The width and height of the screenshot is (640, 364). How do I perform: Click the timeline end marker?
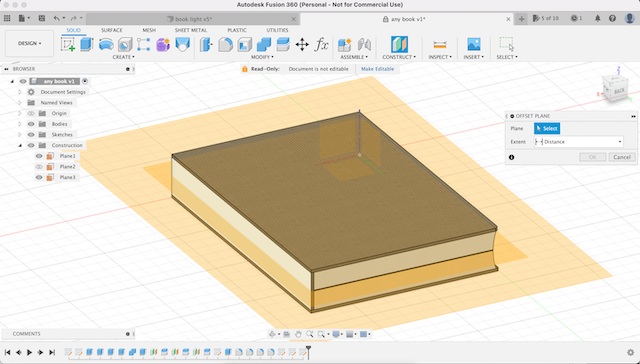309,352
